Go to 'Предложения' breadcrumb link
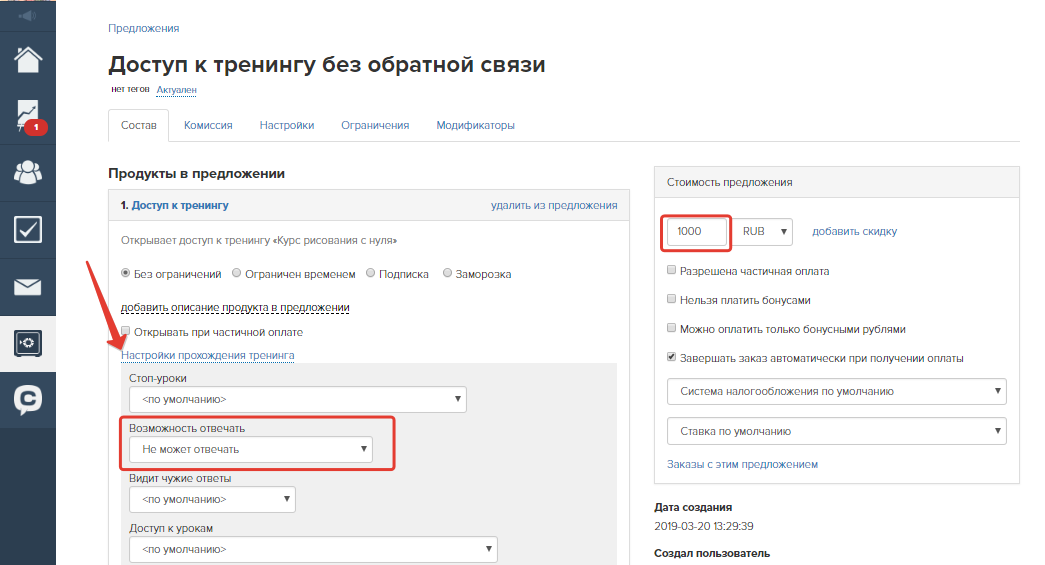Viewport: 1045px width, 565px height. coord(143,28)
